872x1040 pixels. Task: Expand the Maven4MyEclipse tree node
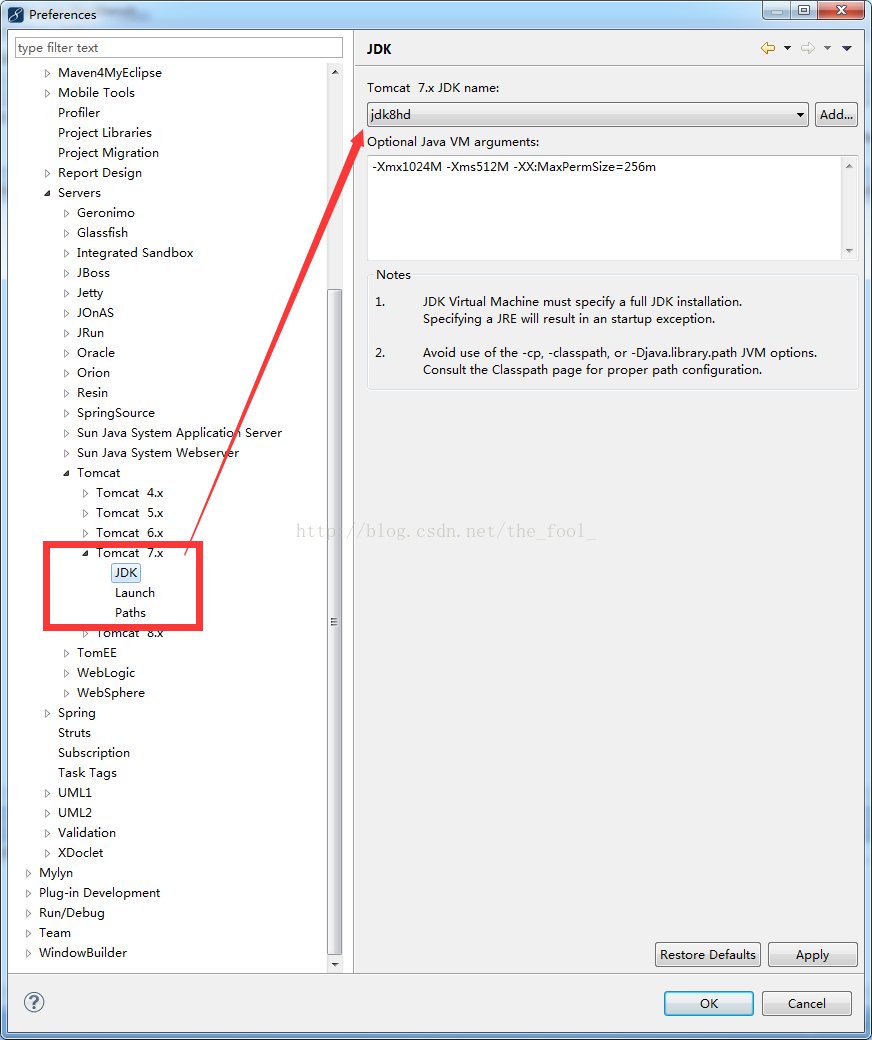click(47, 73)
